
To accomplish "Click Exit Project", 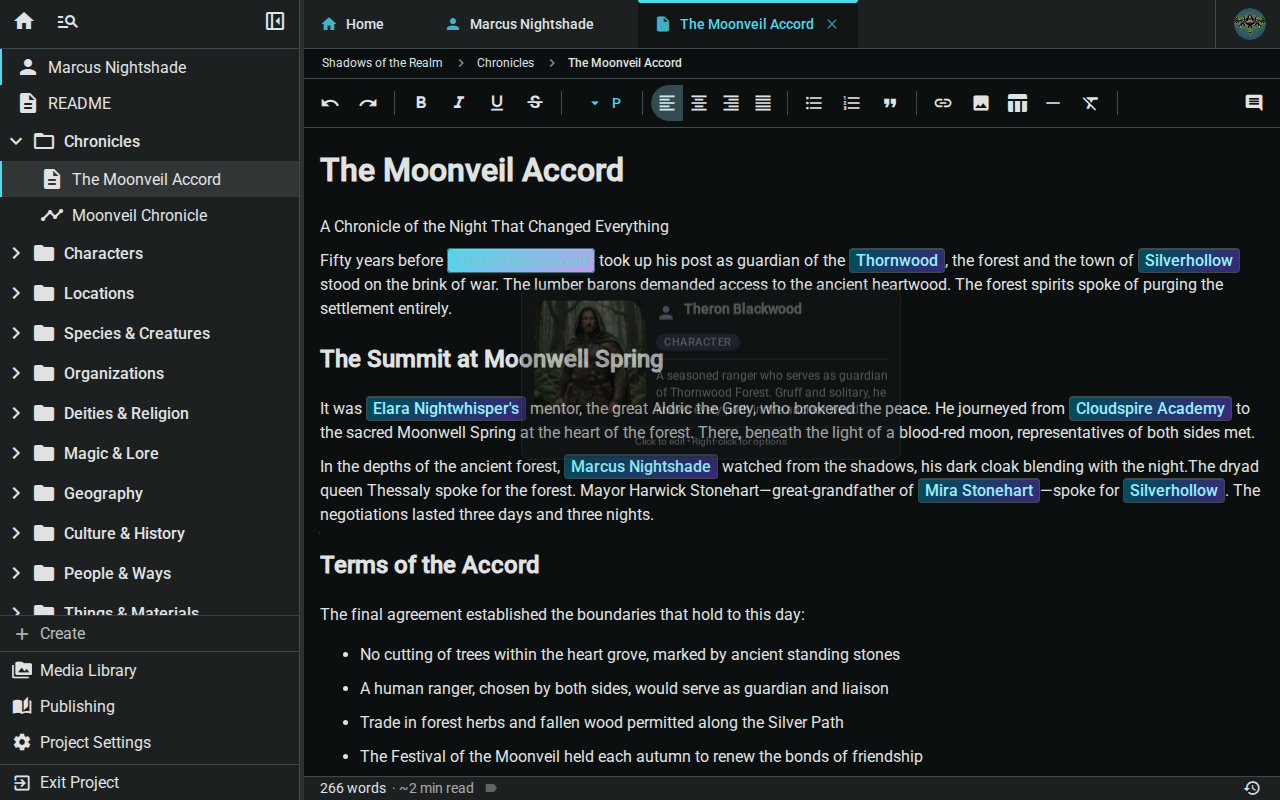I will click(150, 782).
